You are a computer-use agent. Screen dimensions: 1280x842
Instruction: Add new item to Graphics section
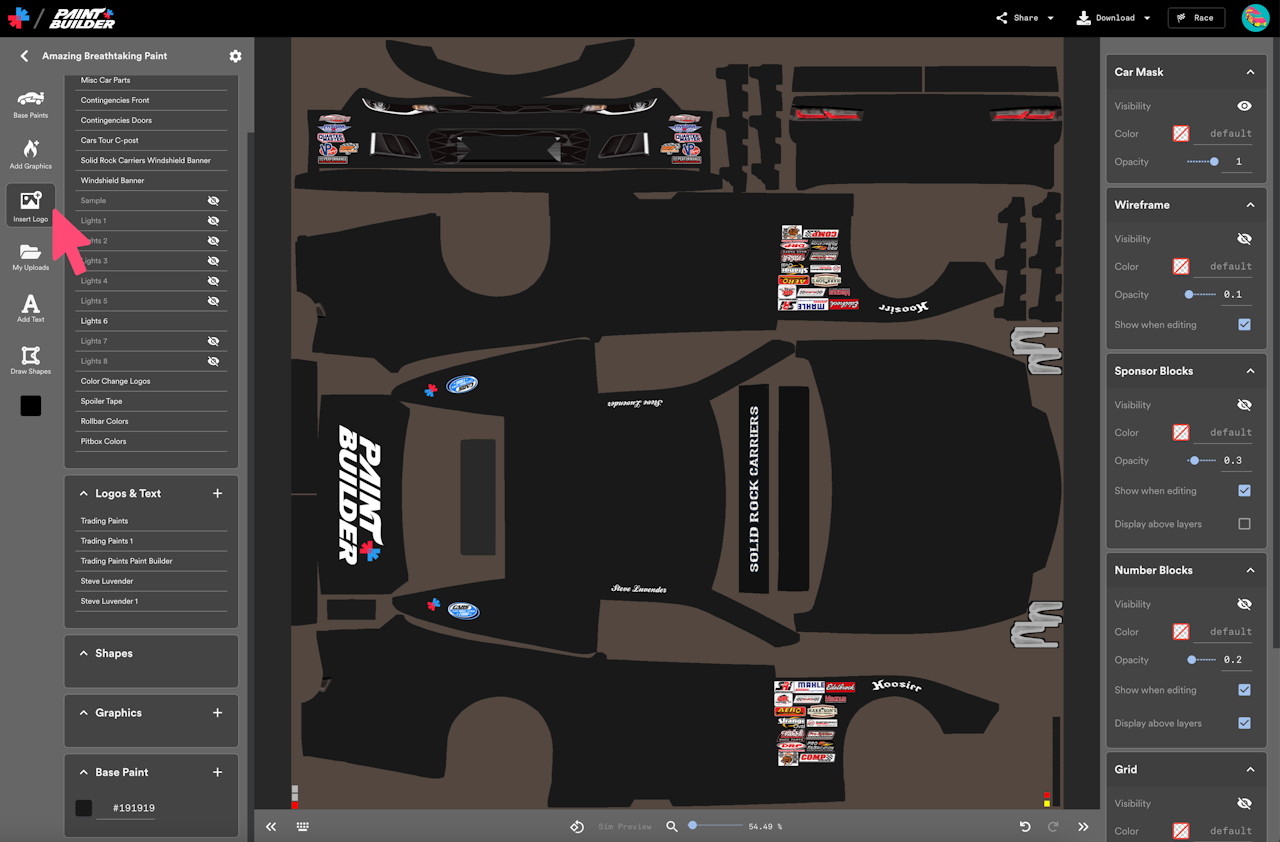(x=218, y=713)
